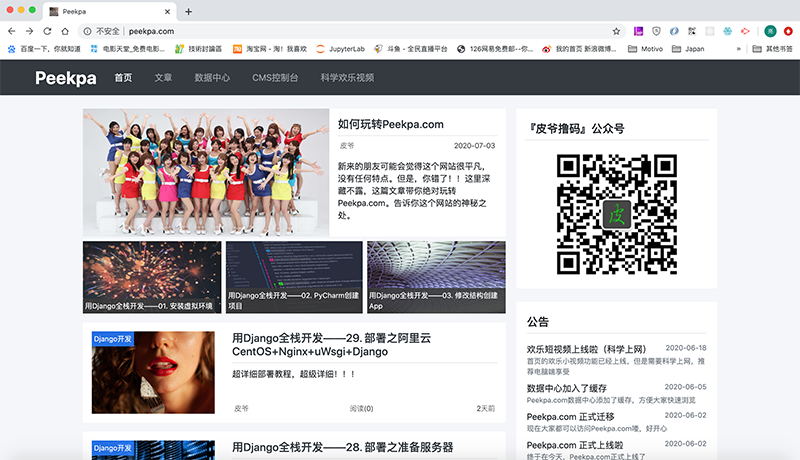
Task: Open CMS控制台 navigation item
Action: (275, 78)
